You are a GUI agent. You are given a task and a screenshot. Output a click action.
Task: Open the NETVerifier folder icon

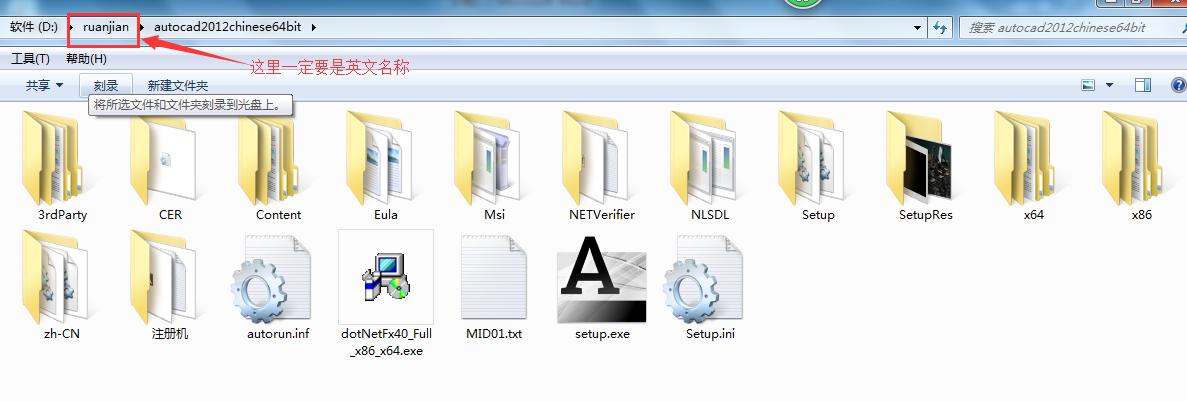(x=596, y=158)
